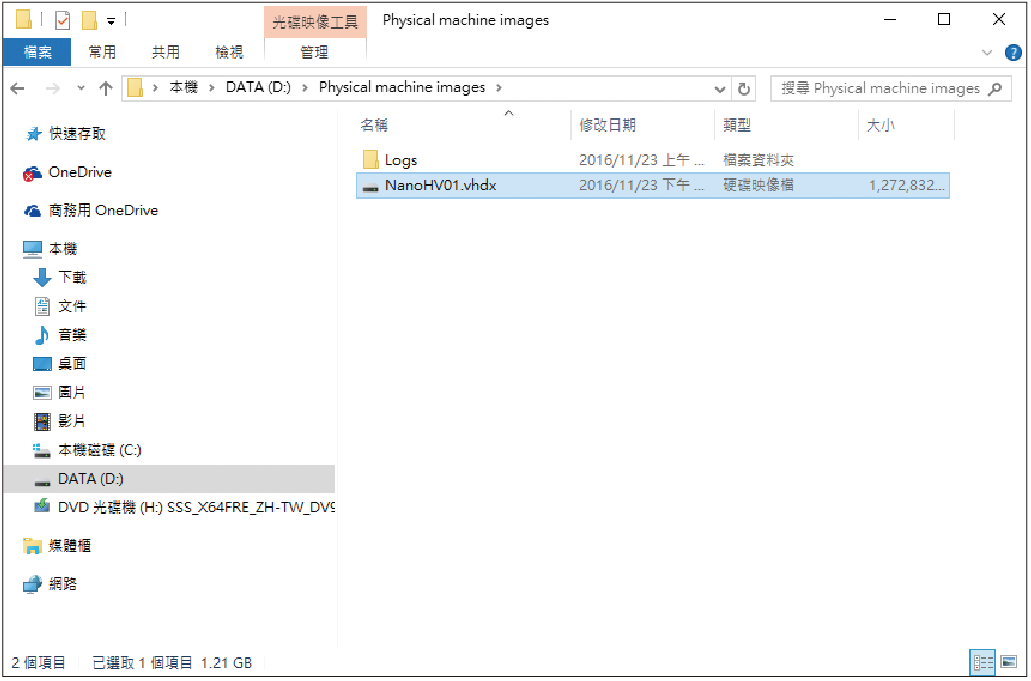
Task: Select 網路 in navigation pane
Action: (63, 584)
